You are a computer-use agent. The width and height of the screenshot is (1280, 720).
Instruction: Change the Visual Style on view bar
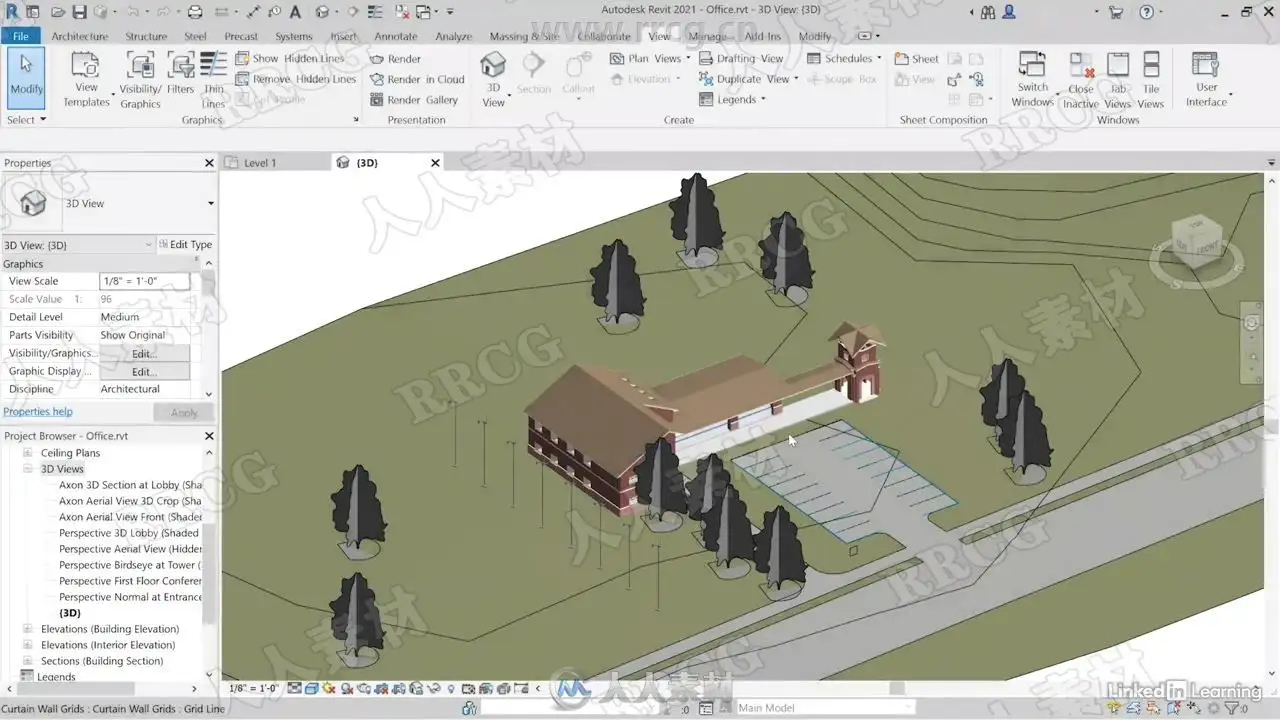(311, 688)
